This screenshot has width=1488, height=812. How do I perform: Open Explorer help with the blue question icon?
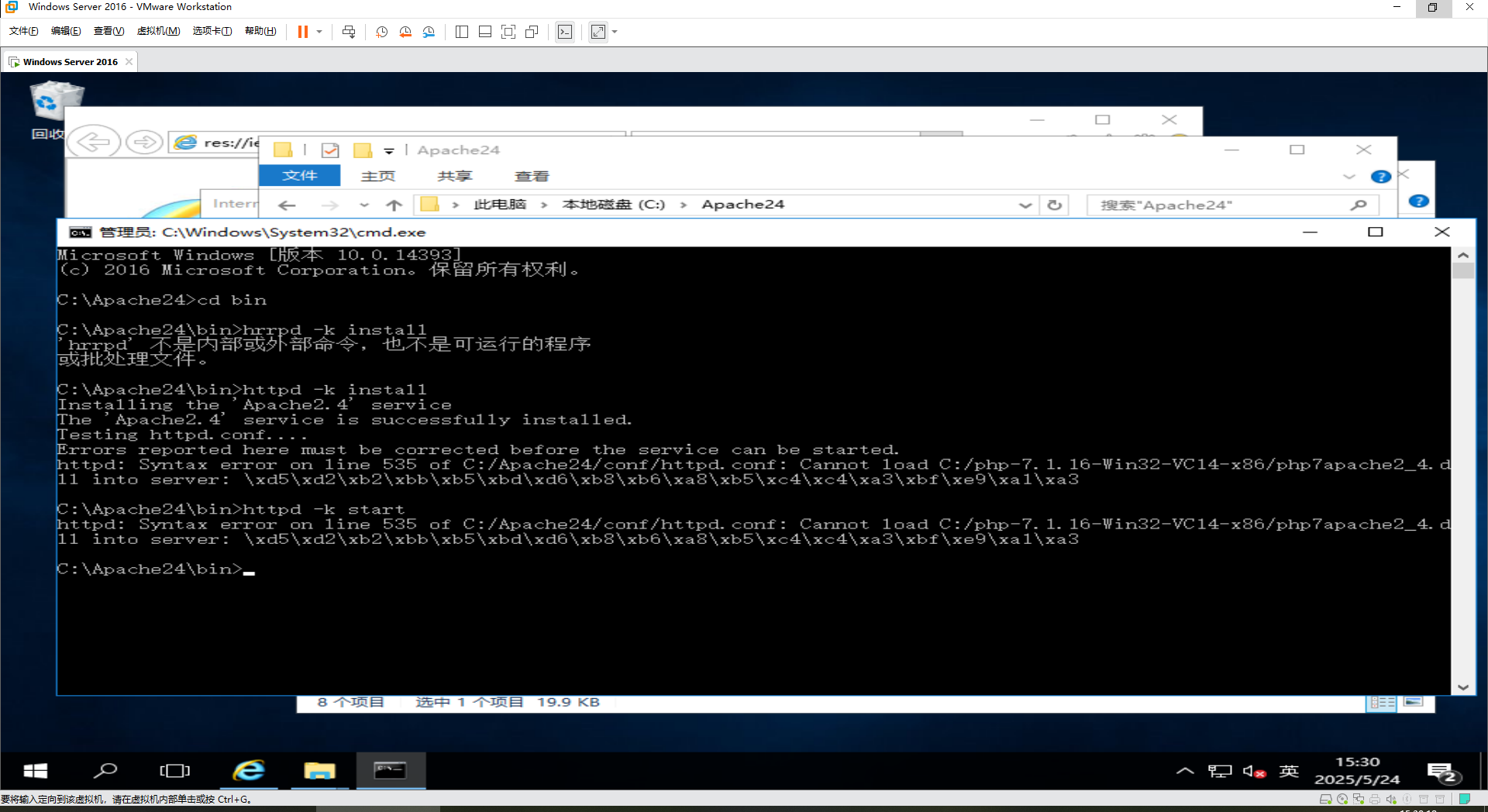point(1381,177)
